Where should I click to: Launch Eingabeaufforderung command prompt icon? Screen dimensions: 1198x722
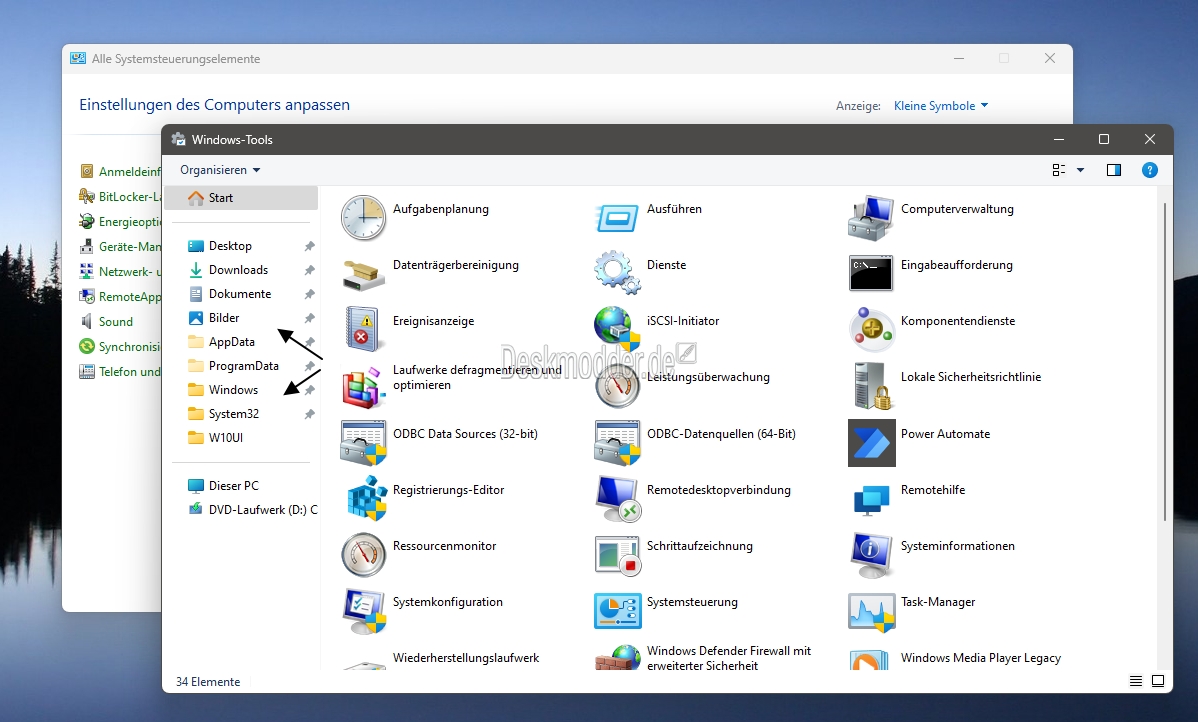pyautogui.click(x=871, y=274)
